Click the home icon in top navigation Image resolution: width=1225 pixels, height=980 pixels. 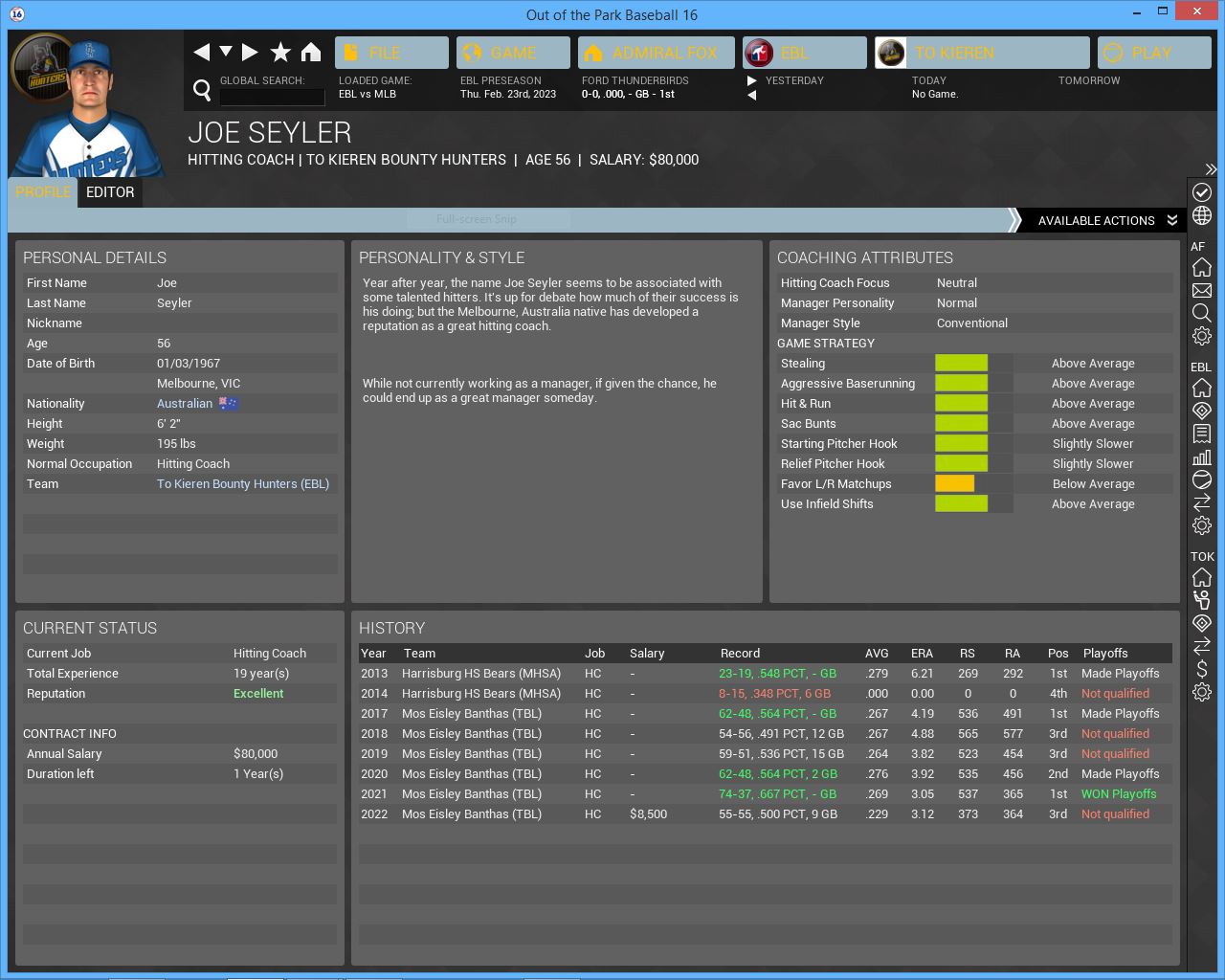[x=311, y=53]
